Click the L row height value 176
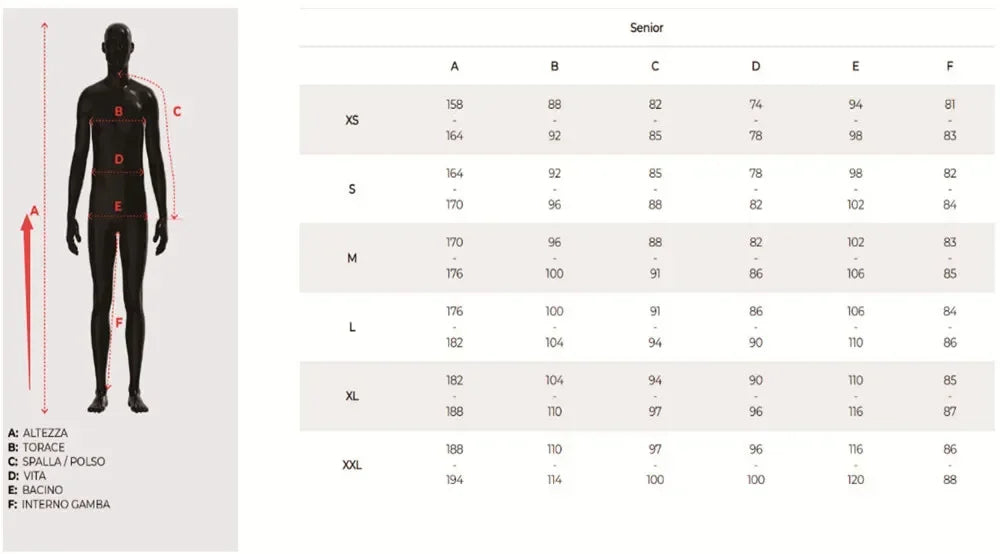The width and height of the screenshot is (1000, 554). click(455, 311)
